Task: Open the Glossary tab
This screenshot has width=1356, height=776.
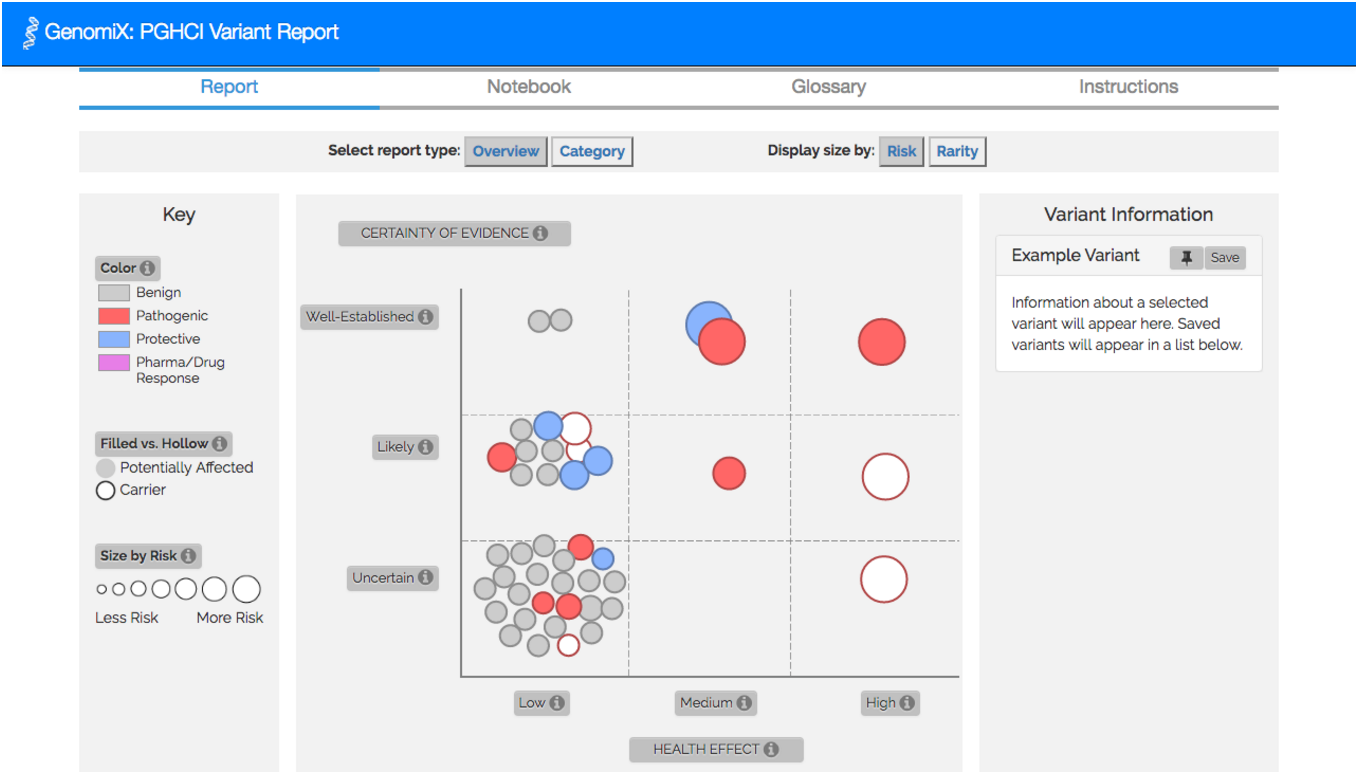Action: (x=828, y=87)
